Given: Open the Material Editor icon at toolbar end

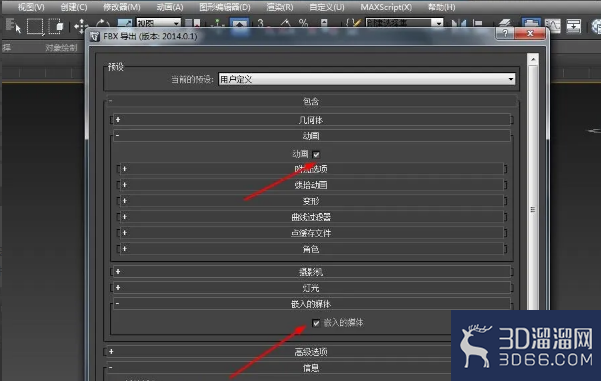Looking at the screenshot, I should click(x=596, y=26).
